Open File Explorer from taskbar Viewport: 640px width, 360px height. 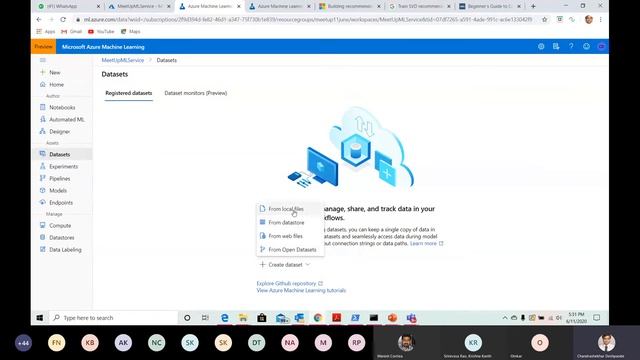click(x=243, y=318)
